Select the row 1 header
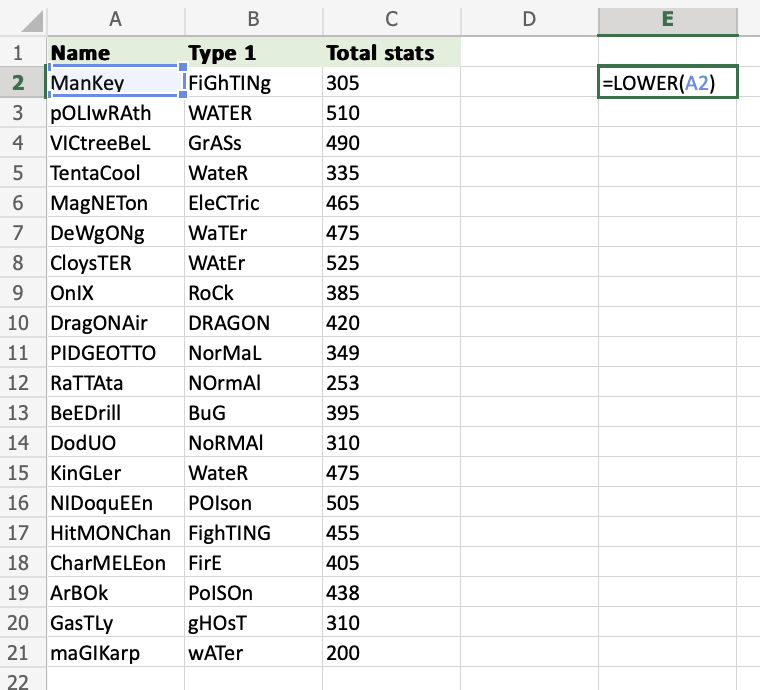This screenshot has width=760, height=690. coord(22,53)
